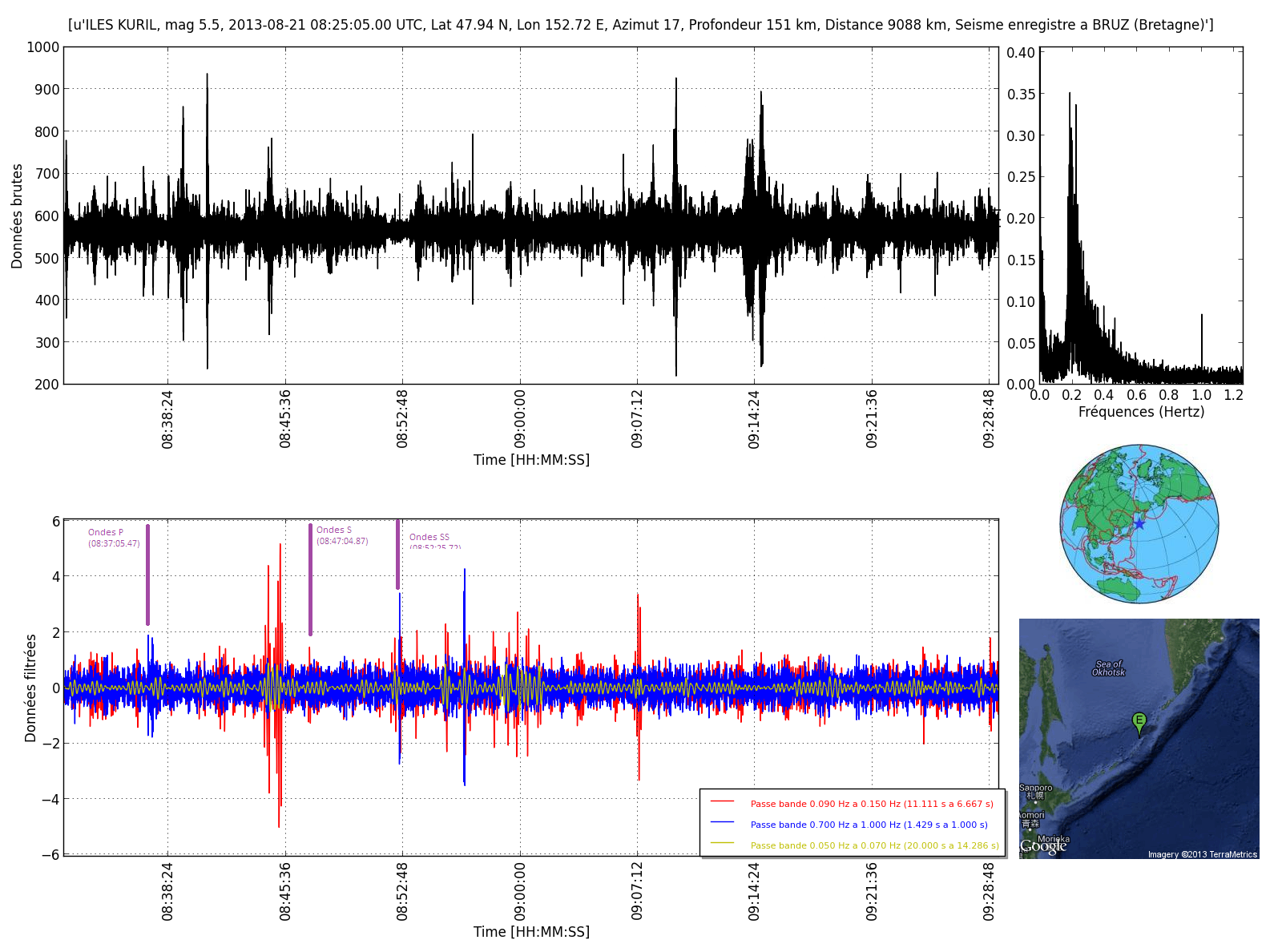Click the blue star on the globe

pyautogui.click(x=1139, y=524)
